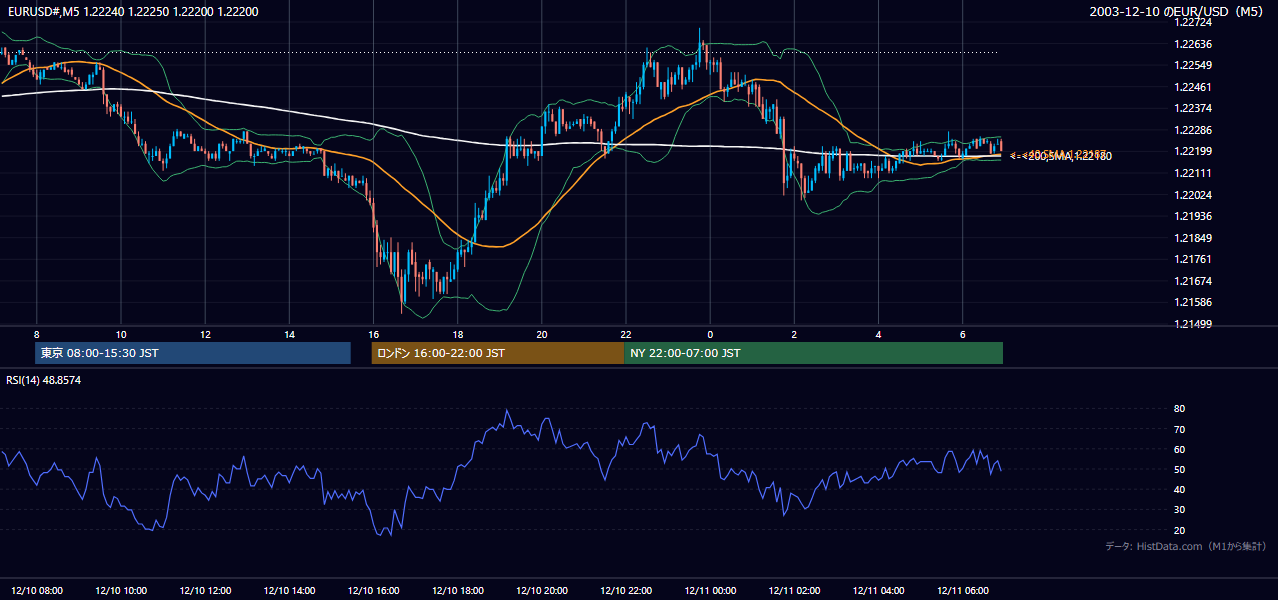Click the 2003-12-10 のEUR/USD (M5) header label
This screenshot has width=1278, height=600.
coord(1178,11)
